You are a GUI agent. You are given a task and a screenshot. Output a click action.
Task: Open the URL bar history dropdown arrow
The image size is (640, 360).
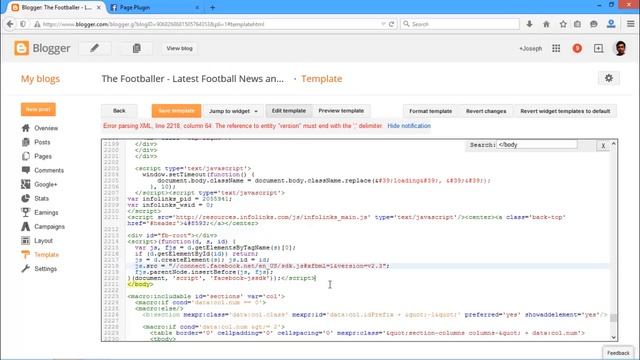383,24
